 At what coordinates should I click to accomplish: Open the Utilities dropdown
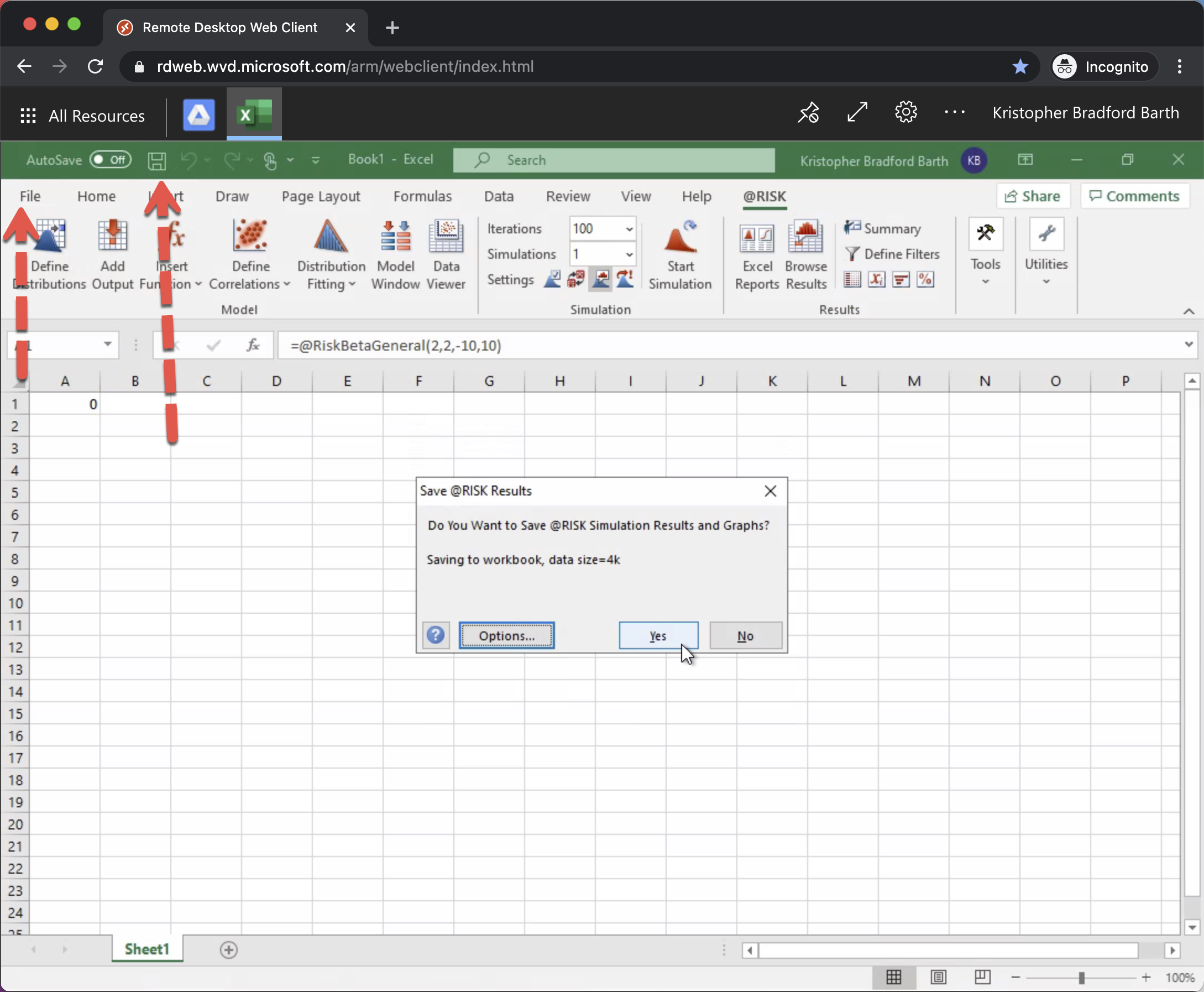coord(1046,252)
